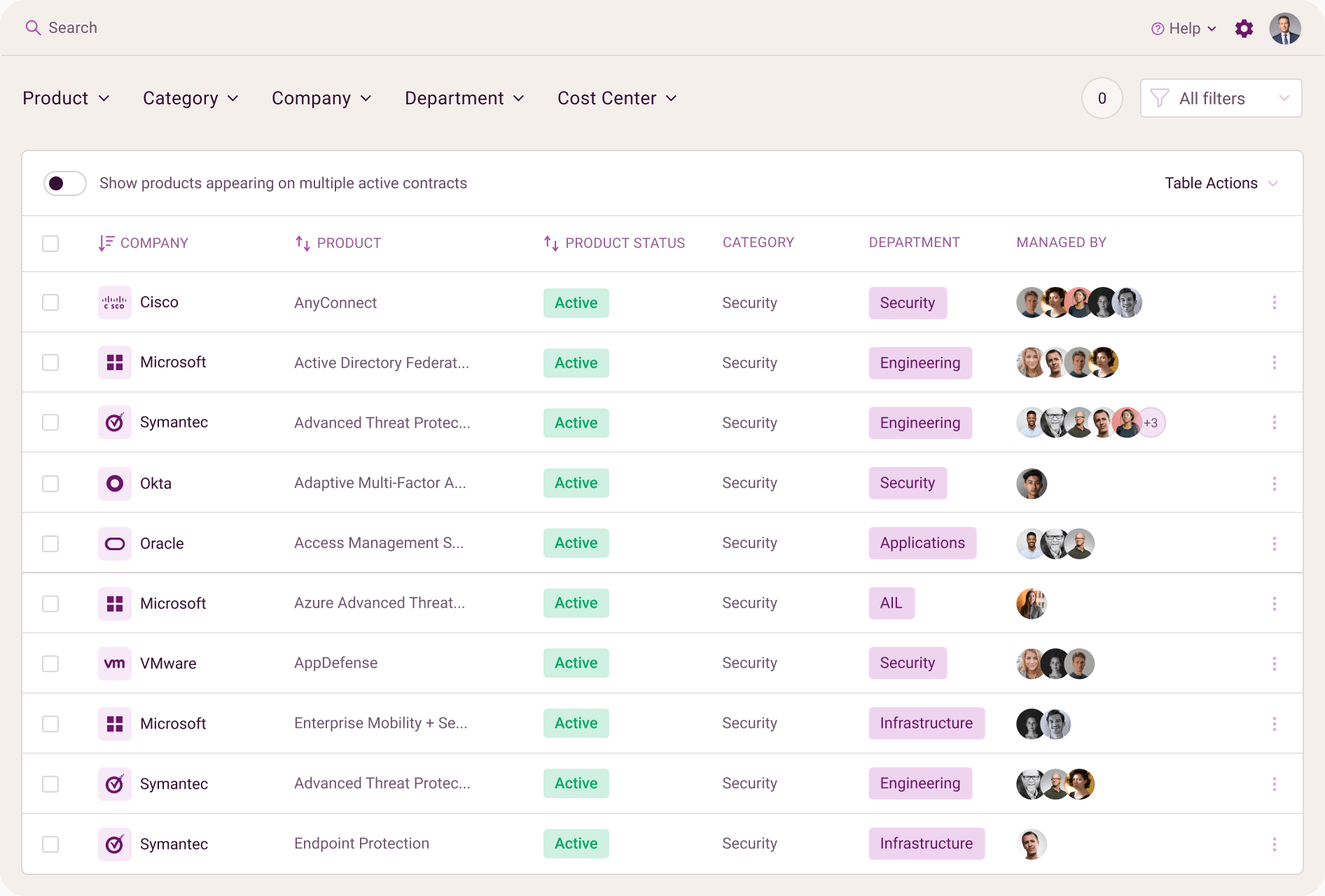Viewport: 1325px width, 896px height.
Task: Click the DEPARTMENT column header
Action: click(x=915, y=242)
